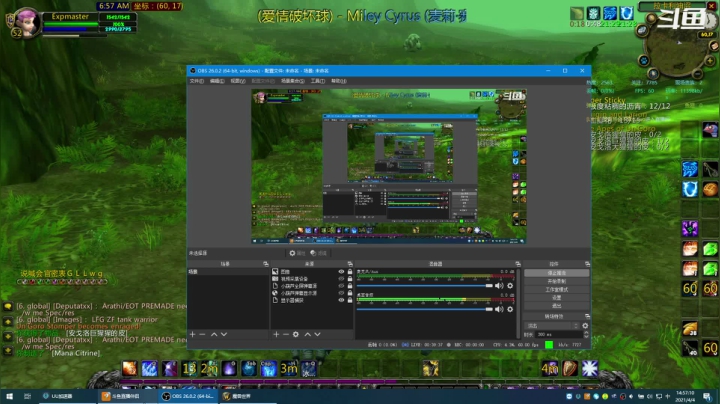This screenshot has width=720, height=404.
Task: Open OBS Settings from controls panel
Action: click(x=557, y=297)
